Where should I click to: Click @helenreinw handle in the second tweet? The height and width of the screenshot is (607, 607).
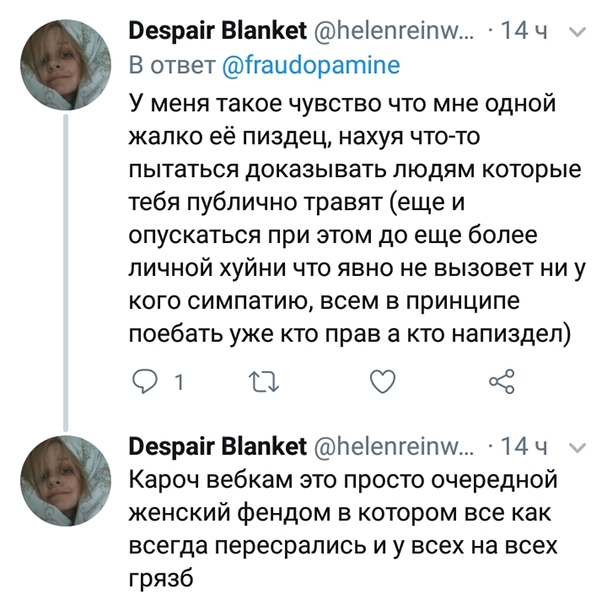click(400, 443)
